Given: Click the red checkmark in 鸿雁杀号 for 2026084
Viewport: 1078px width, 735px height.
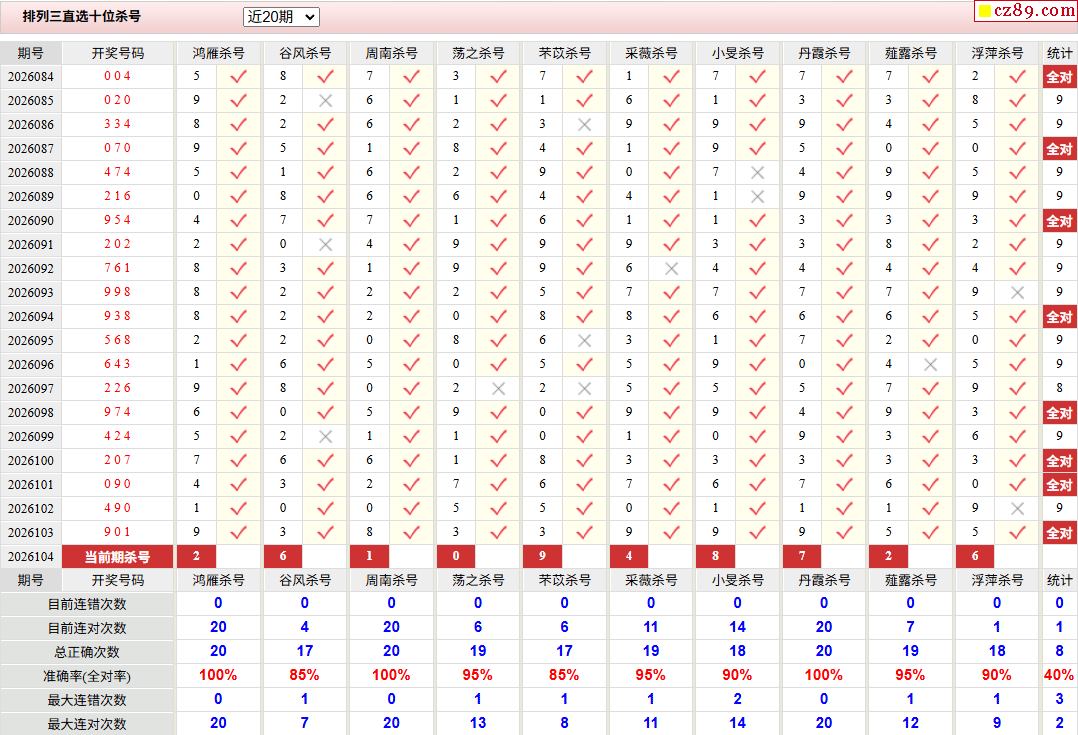Looking at the screenshot, I should (x=239, y=76).
